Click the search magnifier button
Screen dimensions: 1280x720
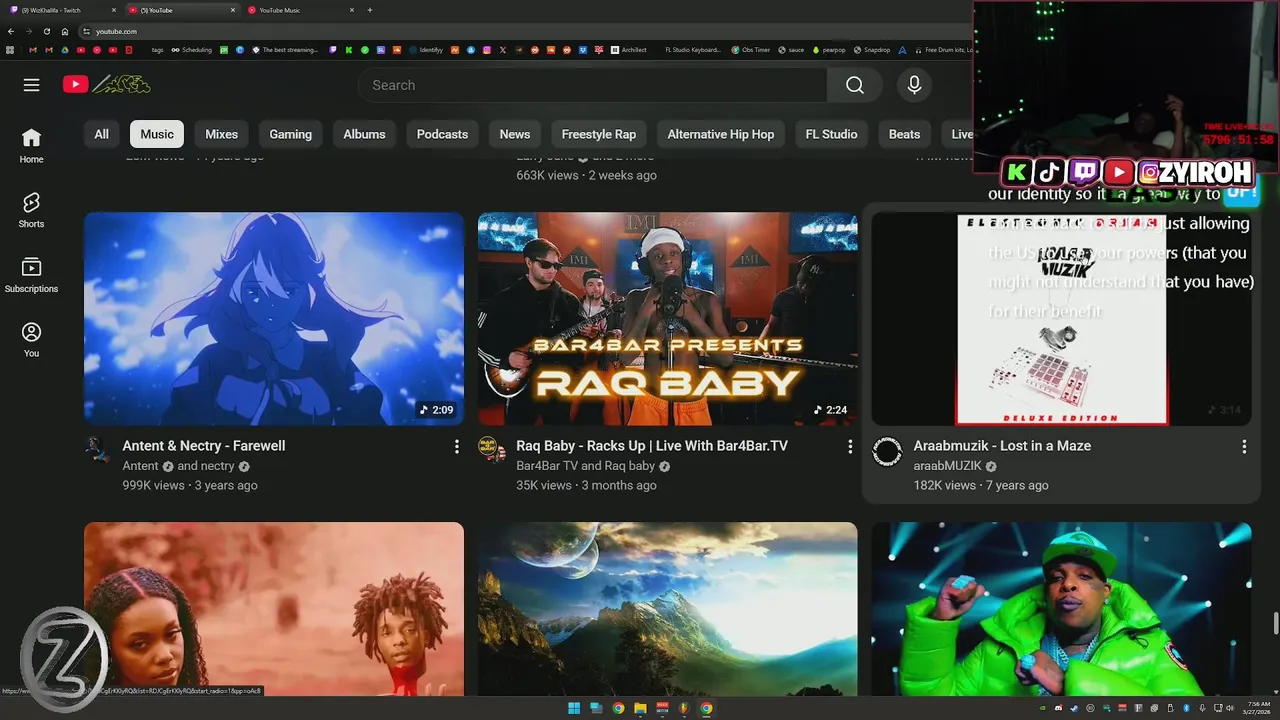855,85
